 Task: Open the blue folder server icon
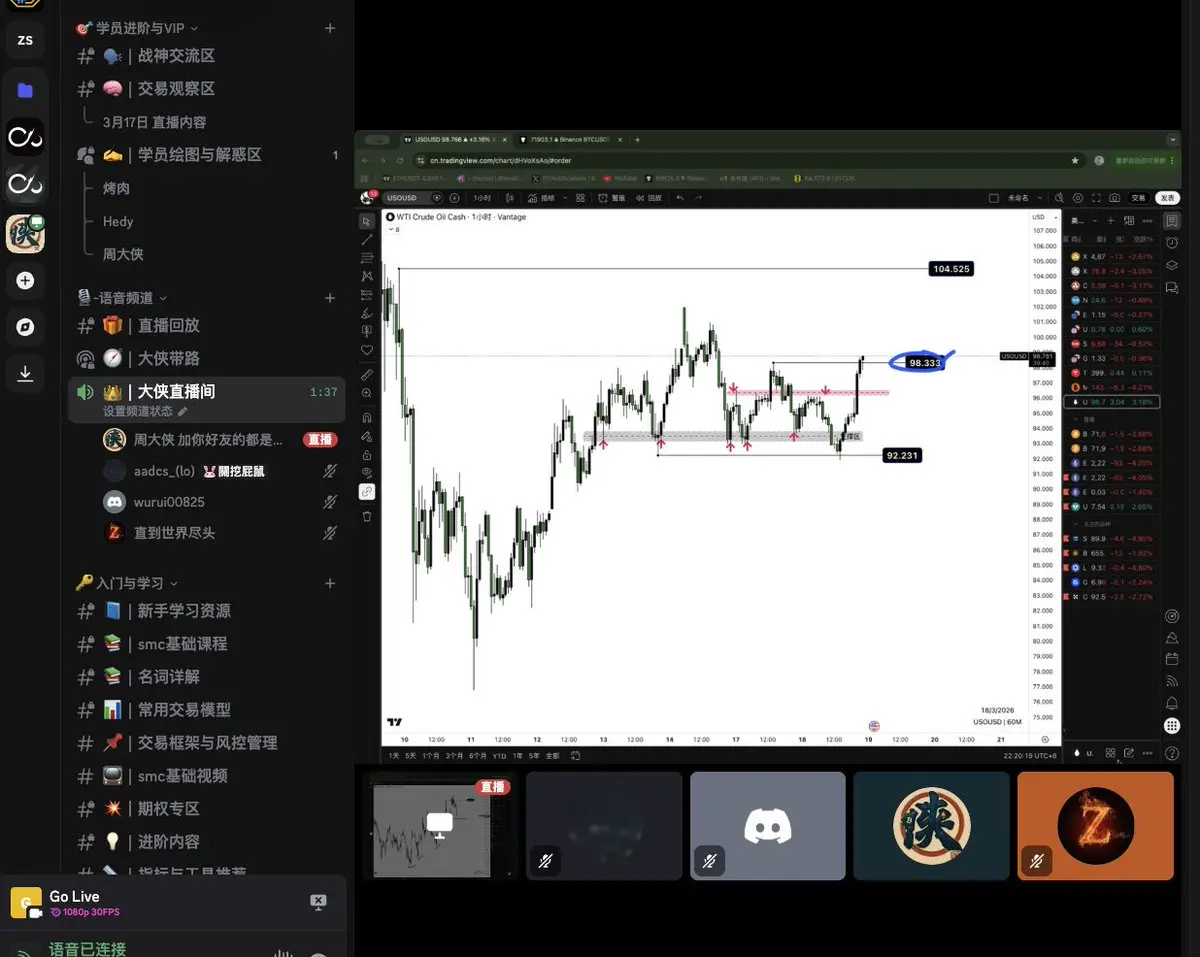(x=25, y=90)
